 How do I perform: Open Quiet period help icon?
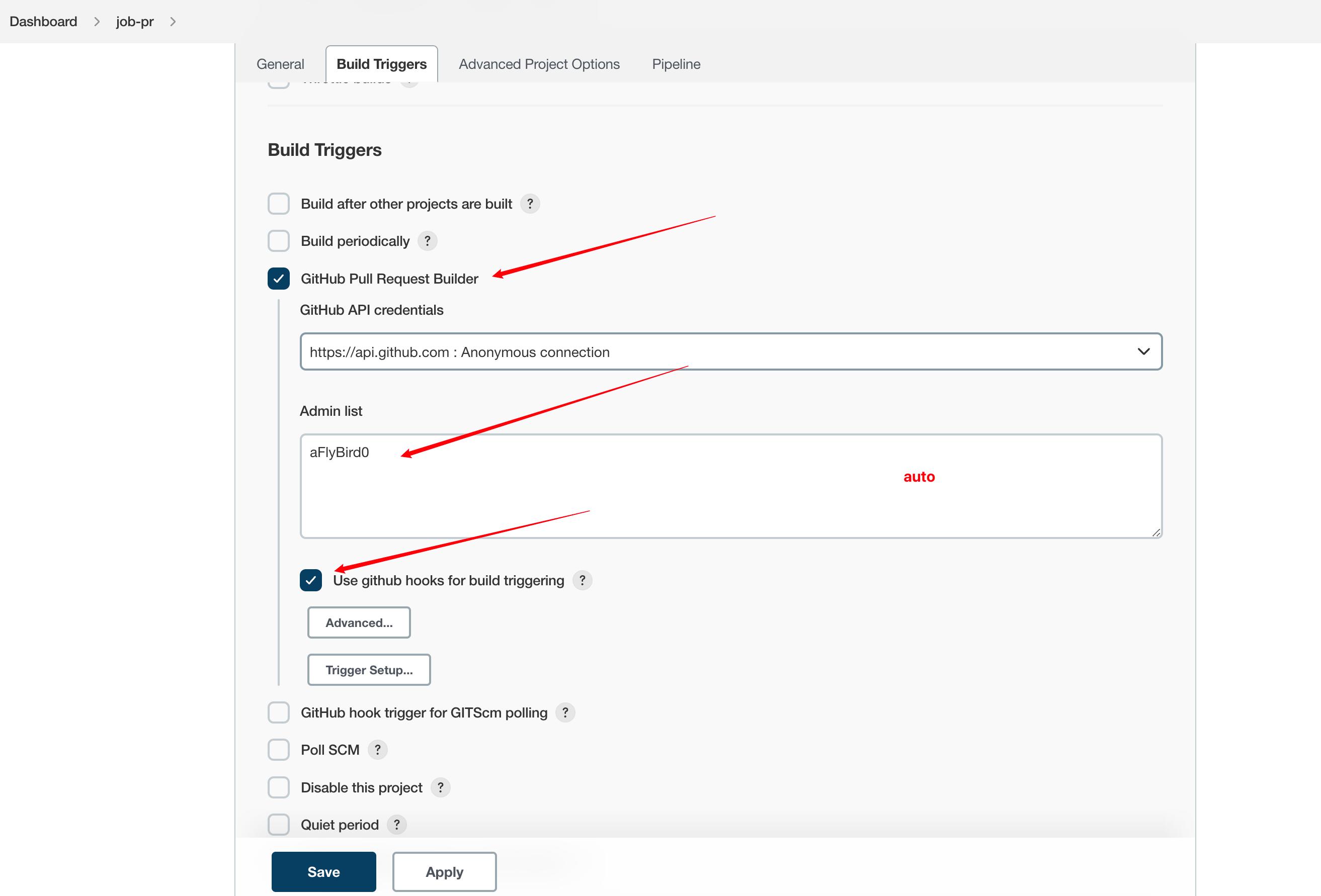click(x=397, y=825)
